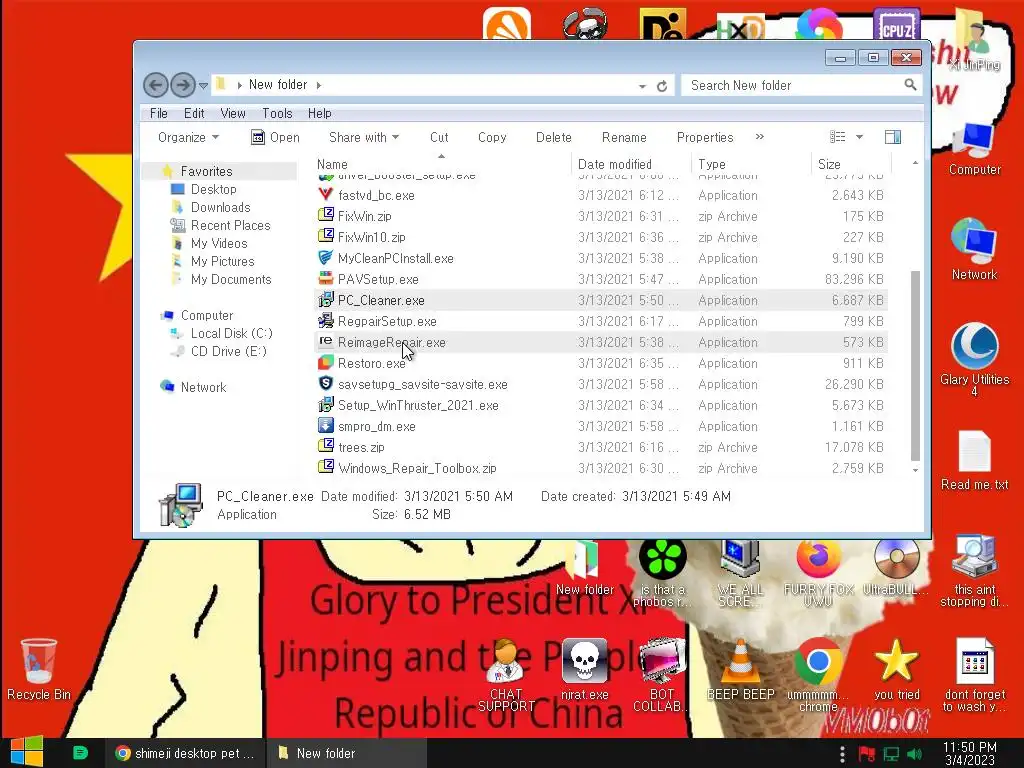Sort by the Name column header

(x=442, y=164)
